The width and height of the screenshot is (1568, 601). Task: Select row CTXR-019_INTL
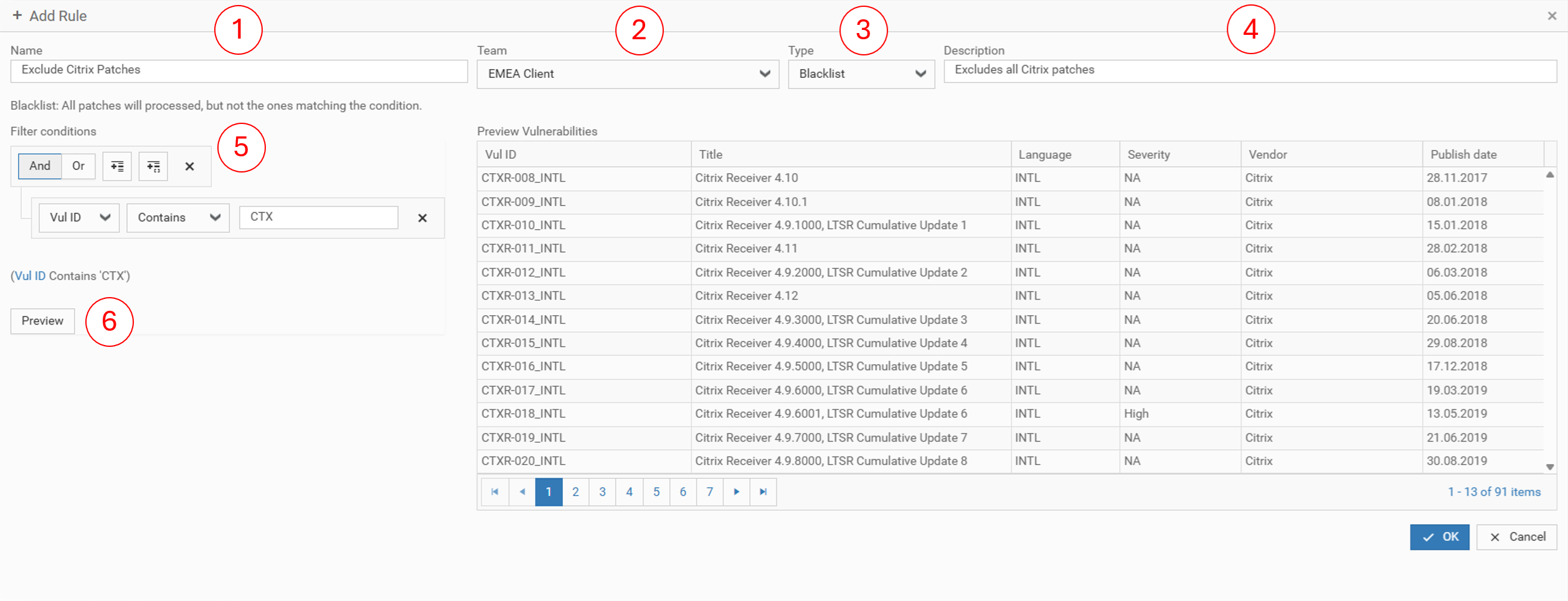[1010, 438]
